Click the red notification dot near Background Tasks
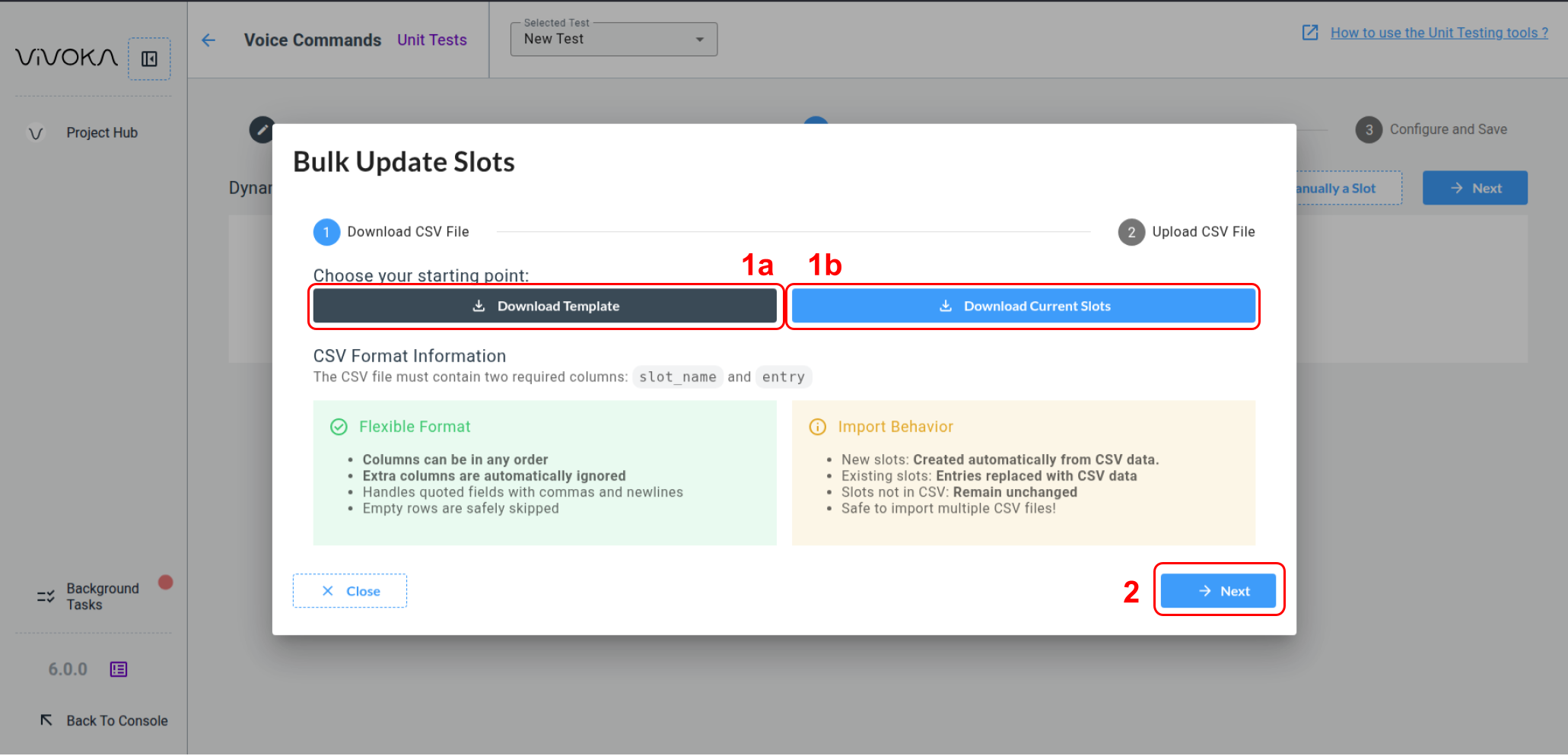The height and width of the screenshot is (756, 1568). 164,582
